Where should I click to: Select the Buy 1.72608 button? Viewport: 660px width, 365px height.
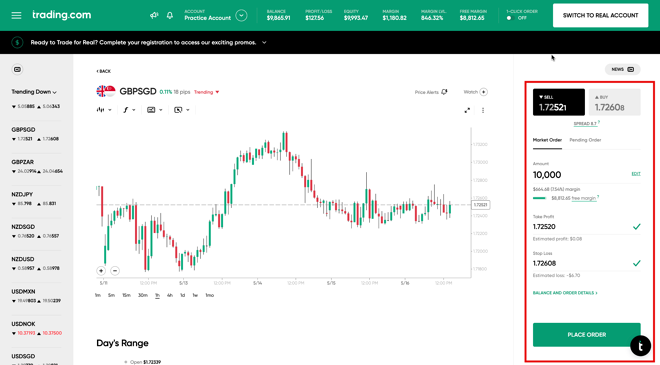(x=614, y=102)
